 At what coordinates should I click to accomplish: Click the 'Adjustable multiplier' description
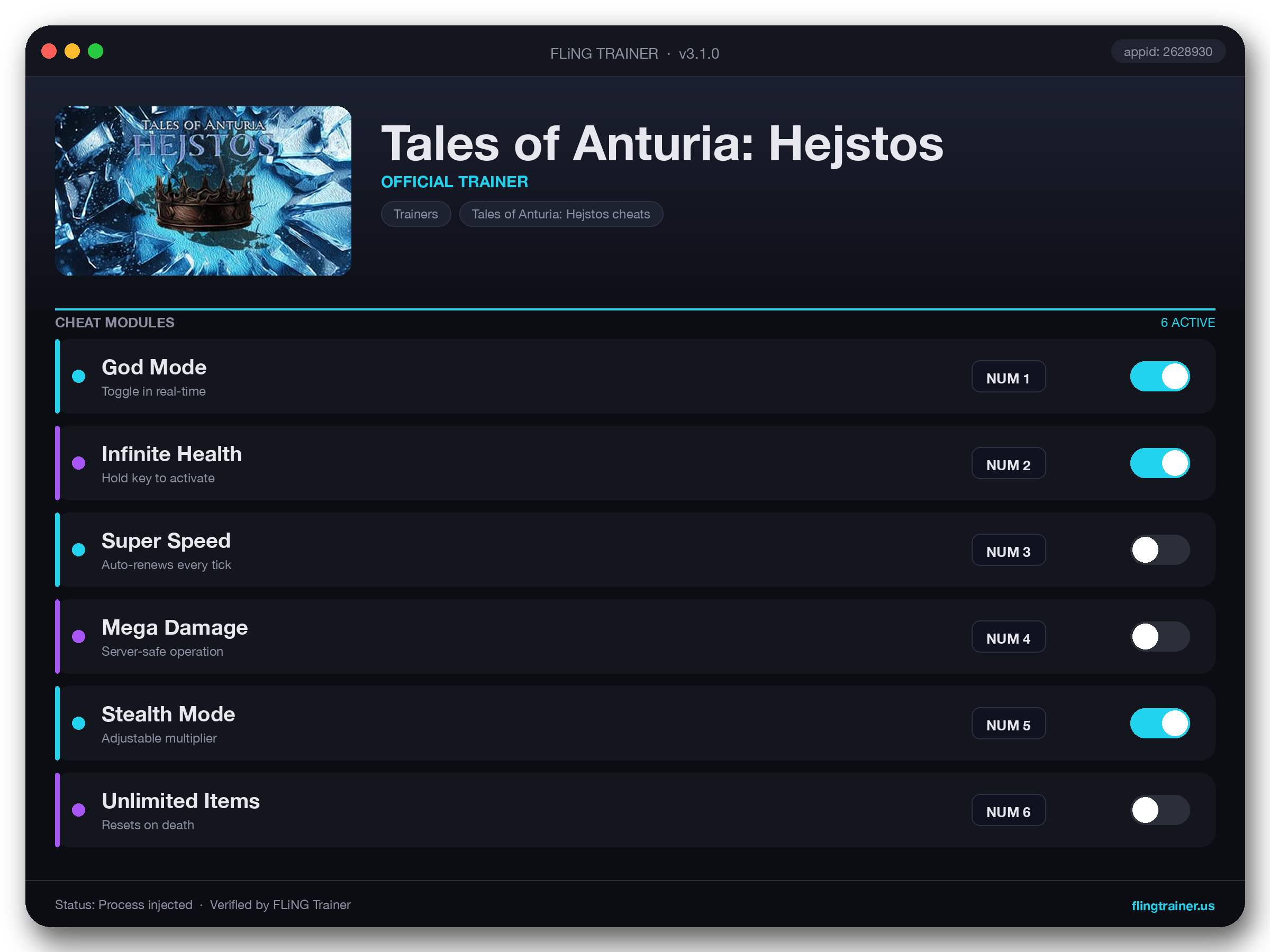[159, 738]
